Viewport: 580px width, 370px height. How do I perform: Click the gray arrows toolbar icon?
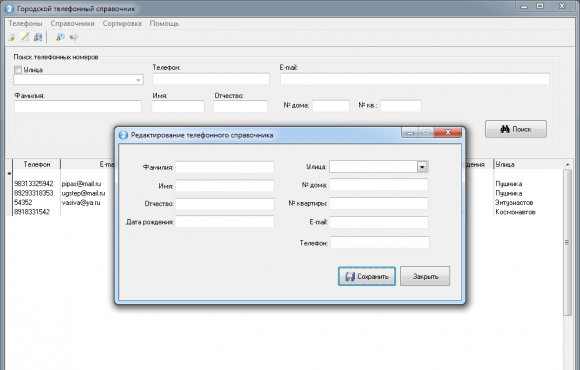(x=74, y=37)
